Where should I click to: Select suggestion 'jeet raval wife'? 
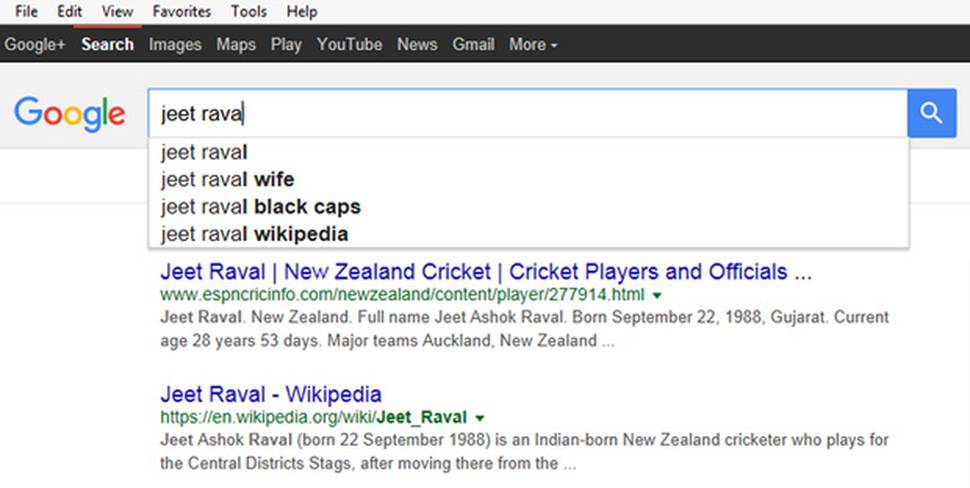528,179
